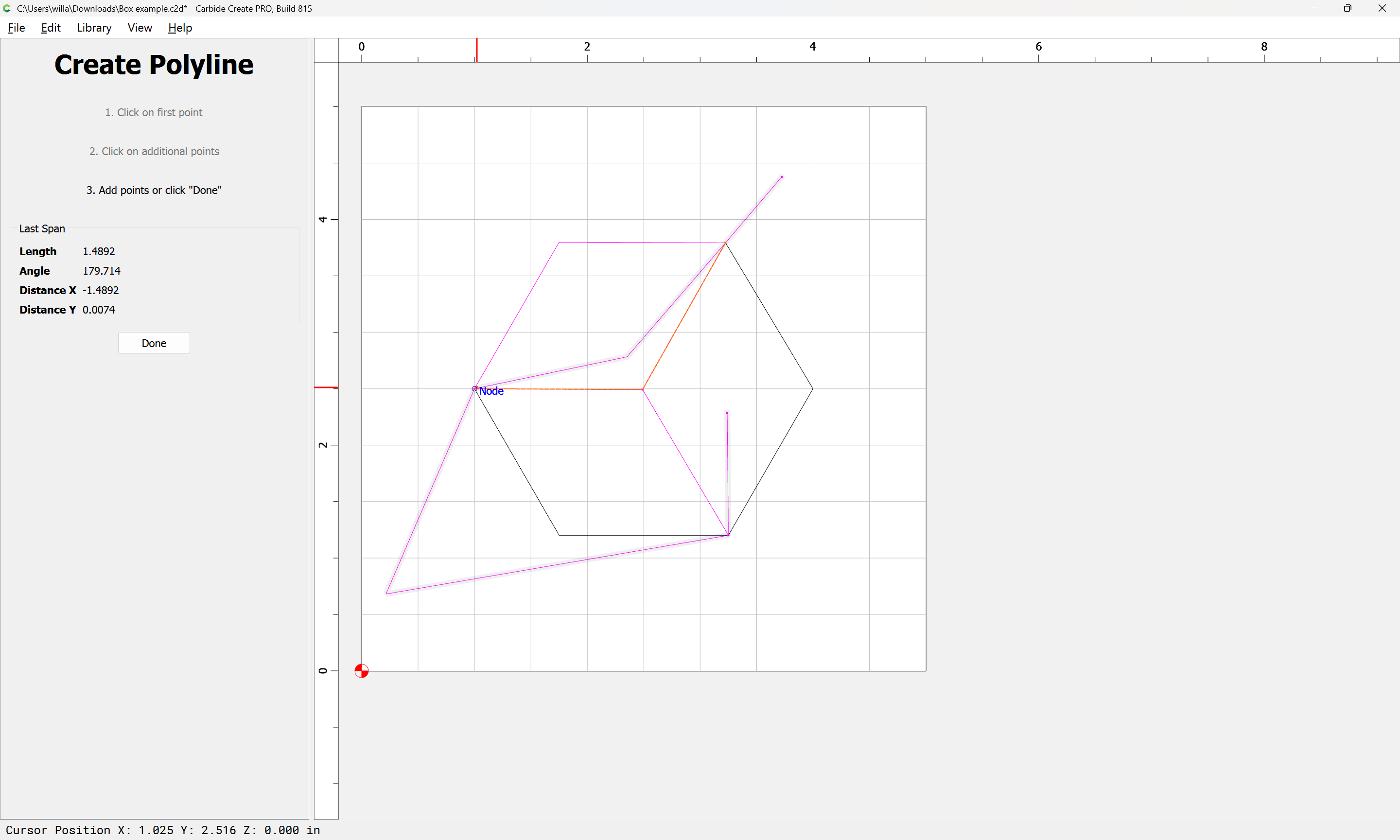The height and width of the screenshot is (840, 1400).
Task: Open the Edit menu
Action: pos(51,28)
